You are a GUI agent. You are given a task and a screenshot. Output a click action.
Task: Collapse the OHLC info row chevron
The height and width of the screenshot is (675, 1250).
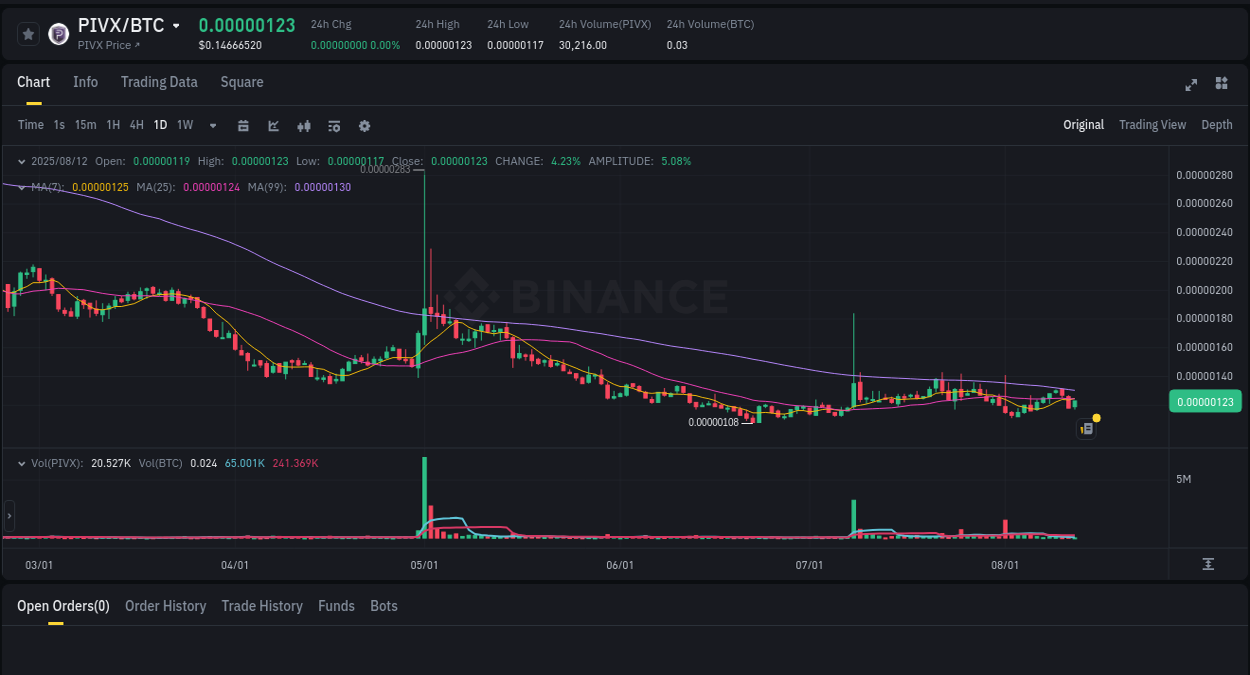(x=22, y=161)
